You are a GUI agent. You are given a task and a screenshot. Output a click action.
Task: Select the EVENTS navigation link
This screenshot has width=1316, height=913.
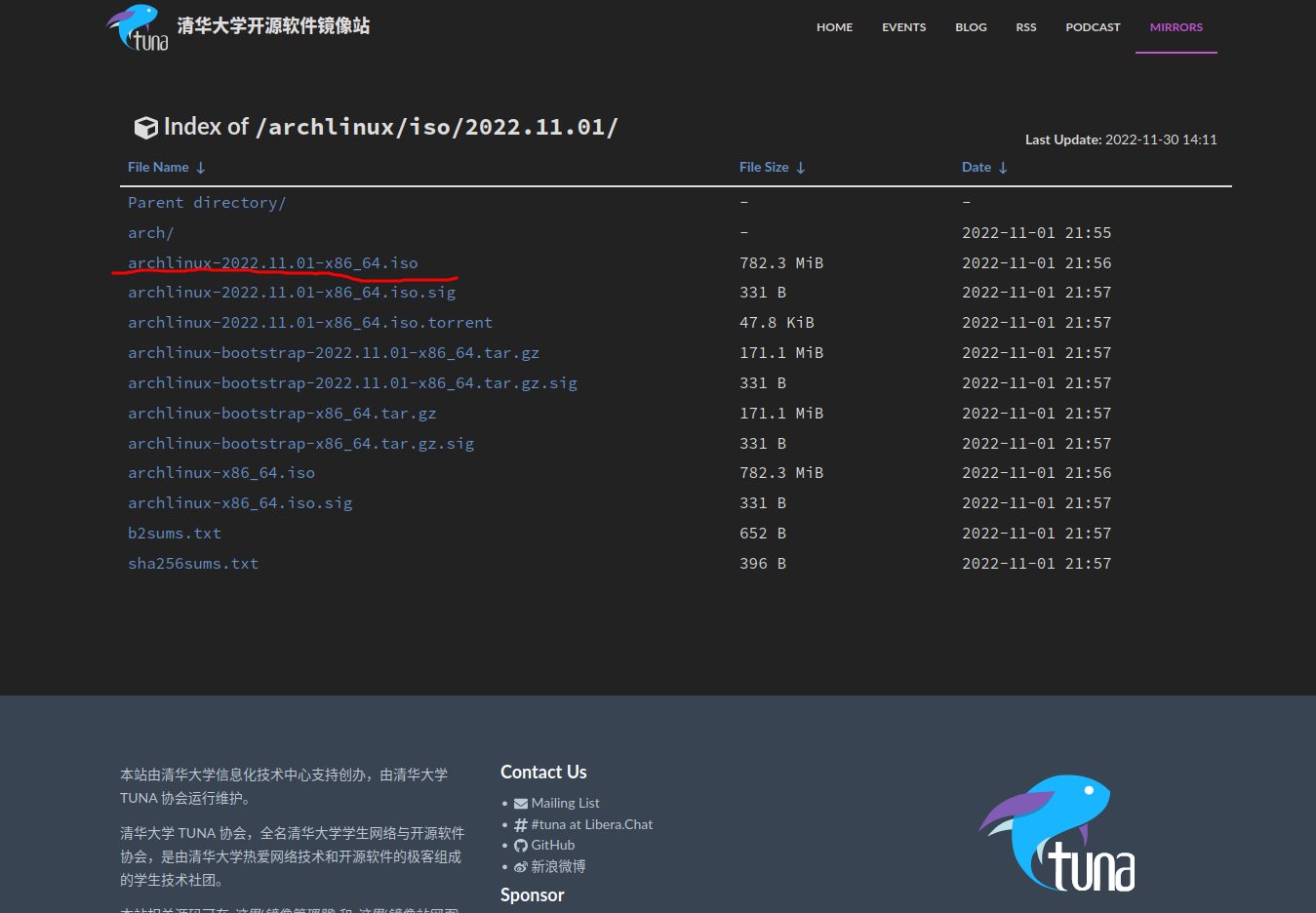click(903, 27)
